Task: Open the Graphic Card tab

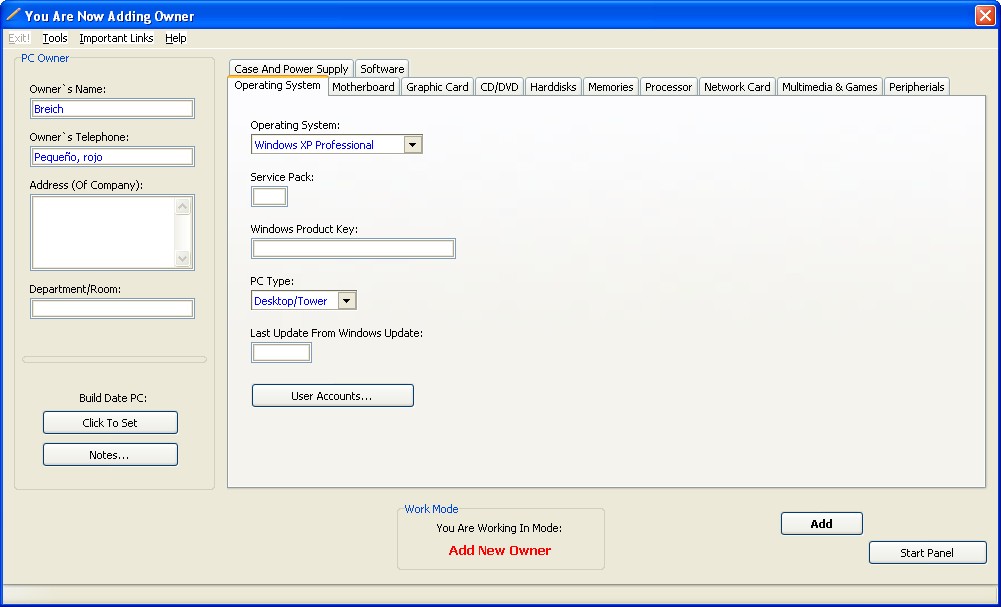Action: pos(437,87)
